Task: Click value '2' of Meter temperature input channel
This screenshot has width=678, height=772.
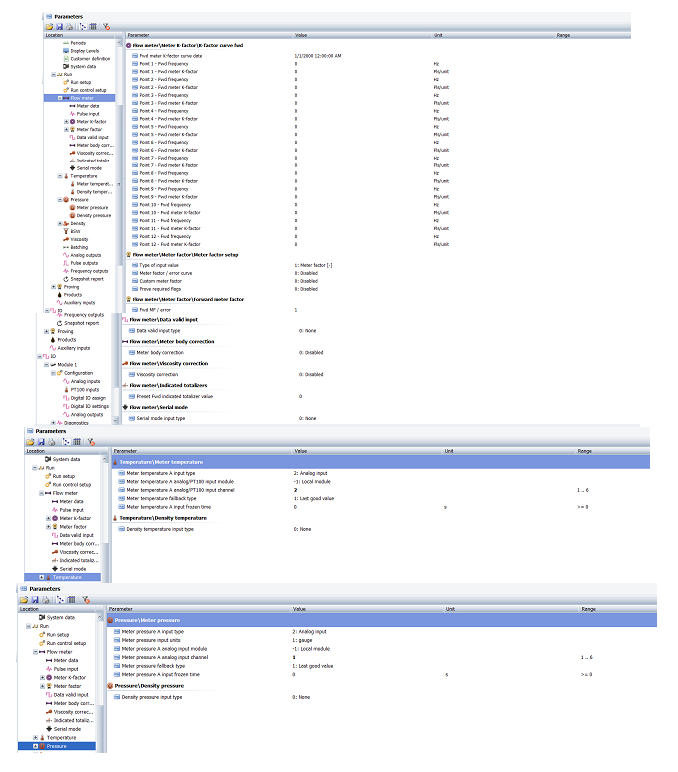Action: 295,490
